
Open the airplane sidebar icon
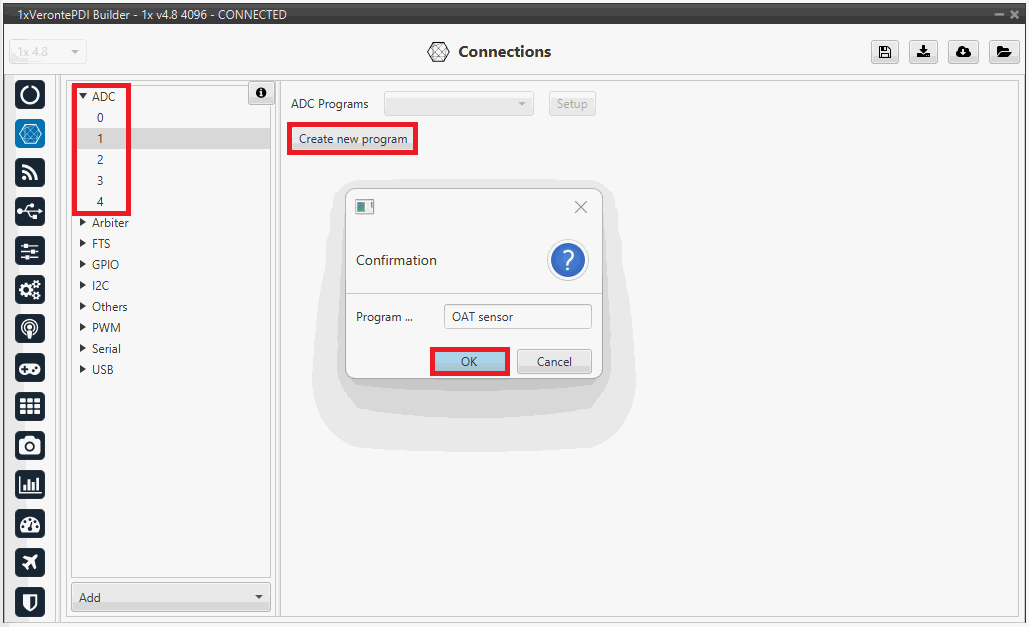pyautogui.click(x=30, y=563)
